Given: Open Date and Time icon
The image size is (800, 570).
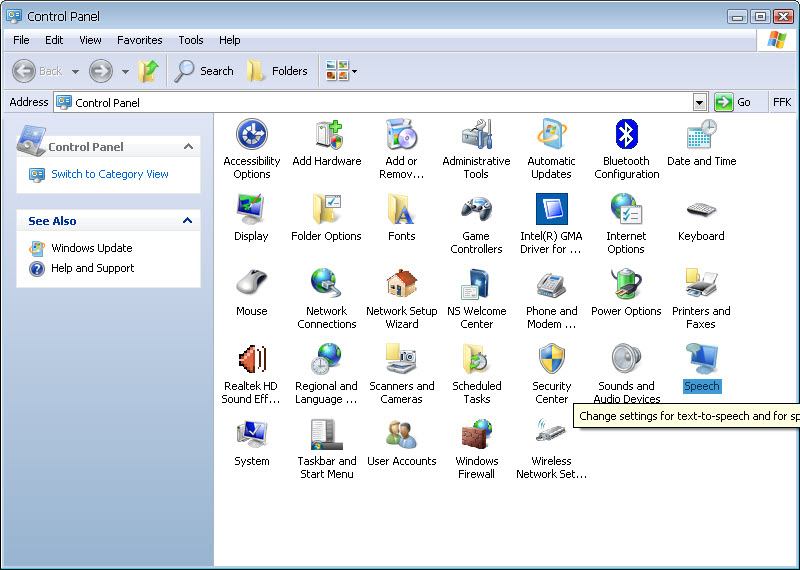Looking at the screenshot, I should pos(702,135).
